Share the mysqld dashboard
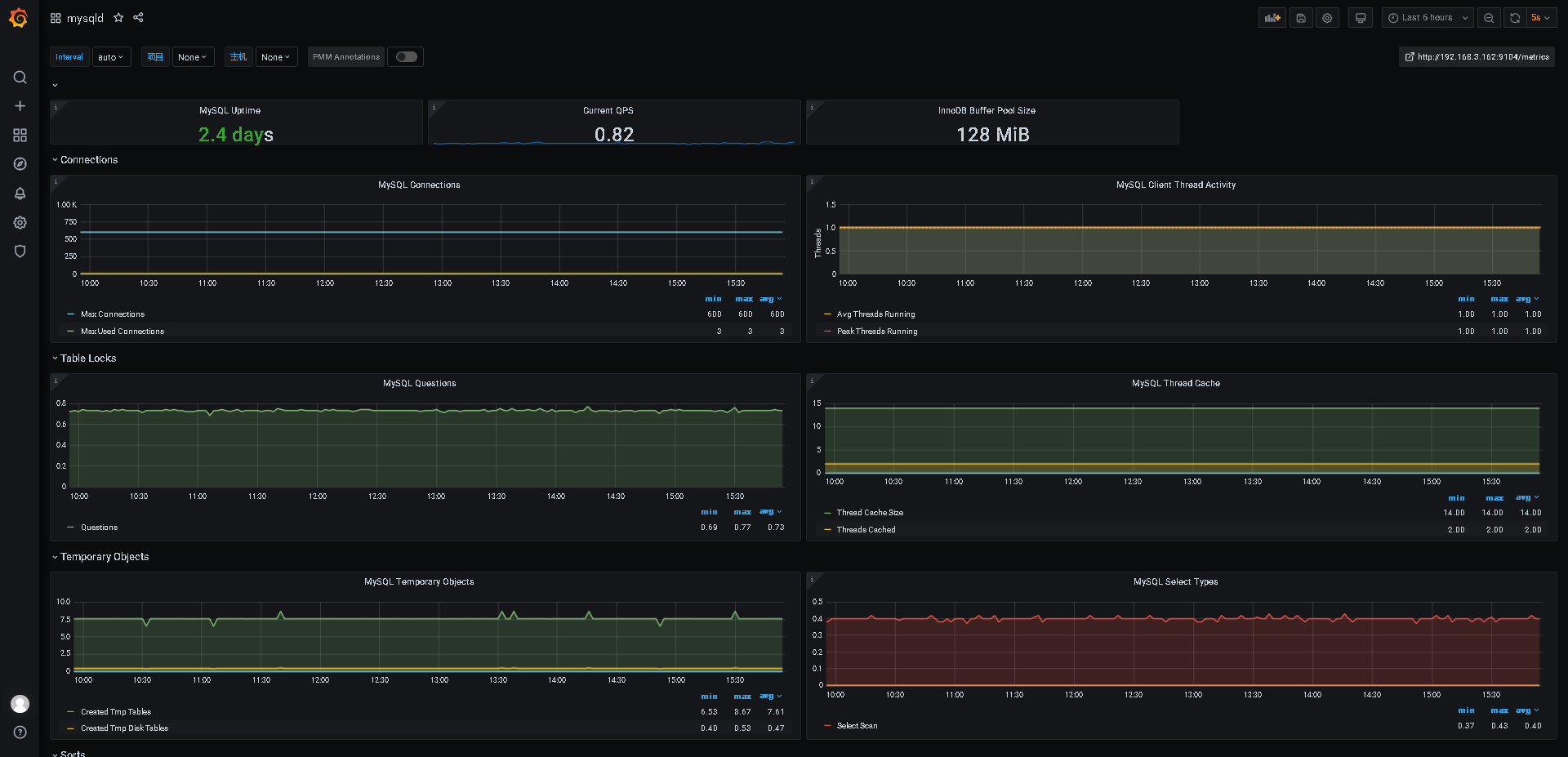Screen dimensions: 1568x757 (x=139, y=18)
